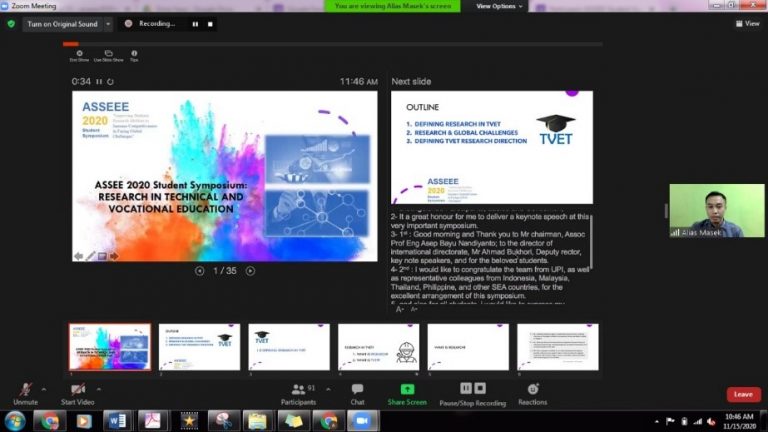Select the OUTLINE slide thumbnail
Screen dimensions: 768x432
click(199, 347)
